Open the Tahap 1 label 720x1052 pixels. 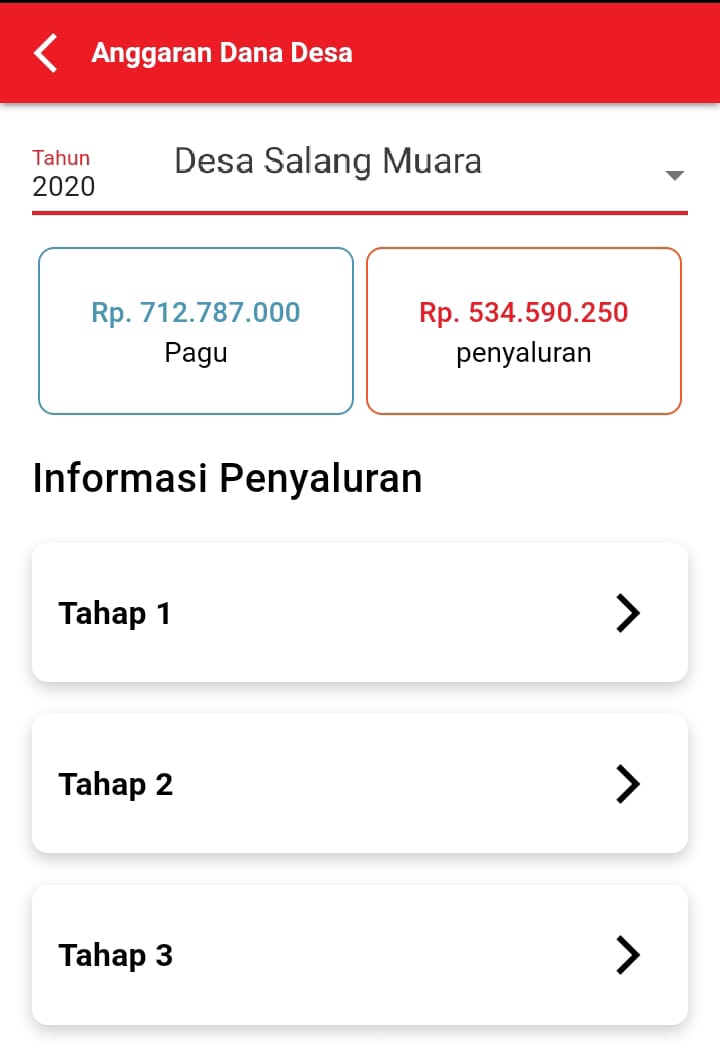pyautogui.click(x=115, y=613)
